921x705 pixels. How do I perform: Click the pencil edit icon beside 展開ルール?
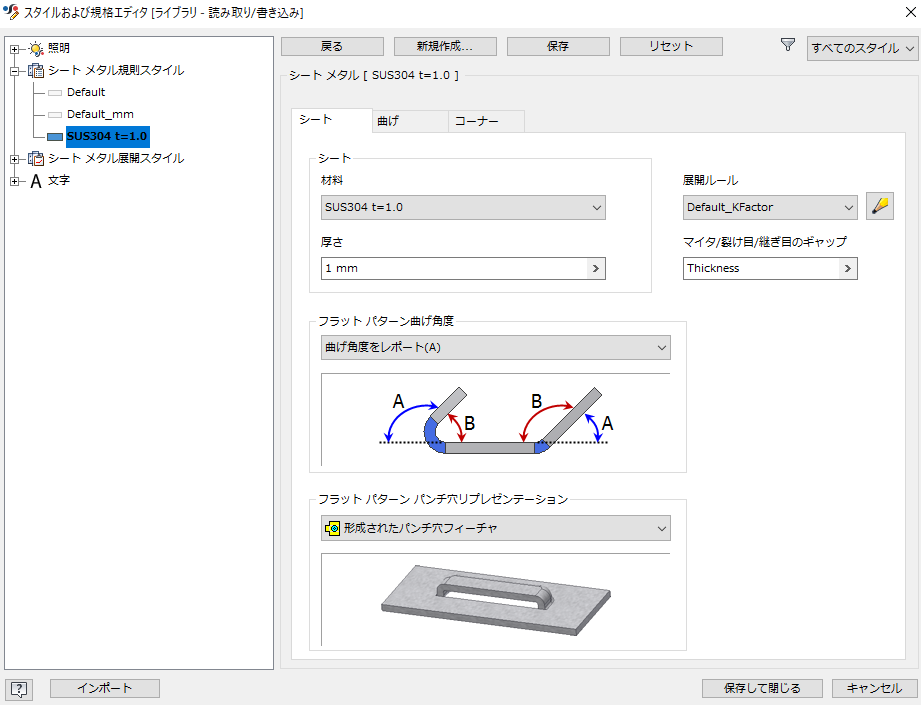(x=879, y=207)
